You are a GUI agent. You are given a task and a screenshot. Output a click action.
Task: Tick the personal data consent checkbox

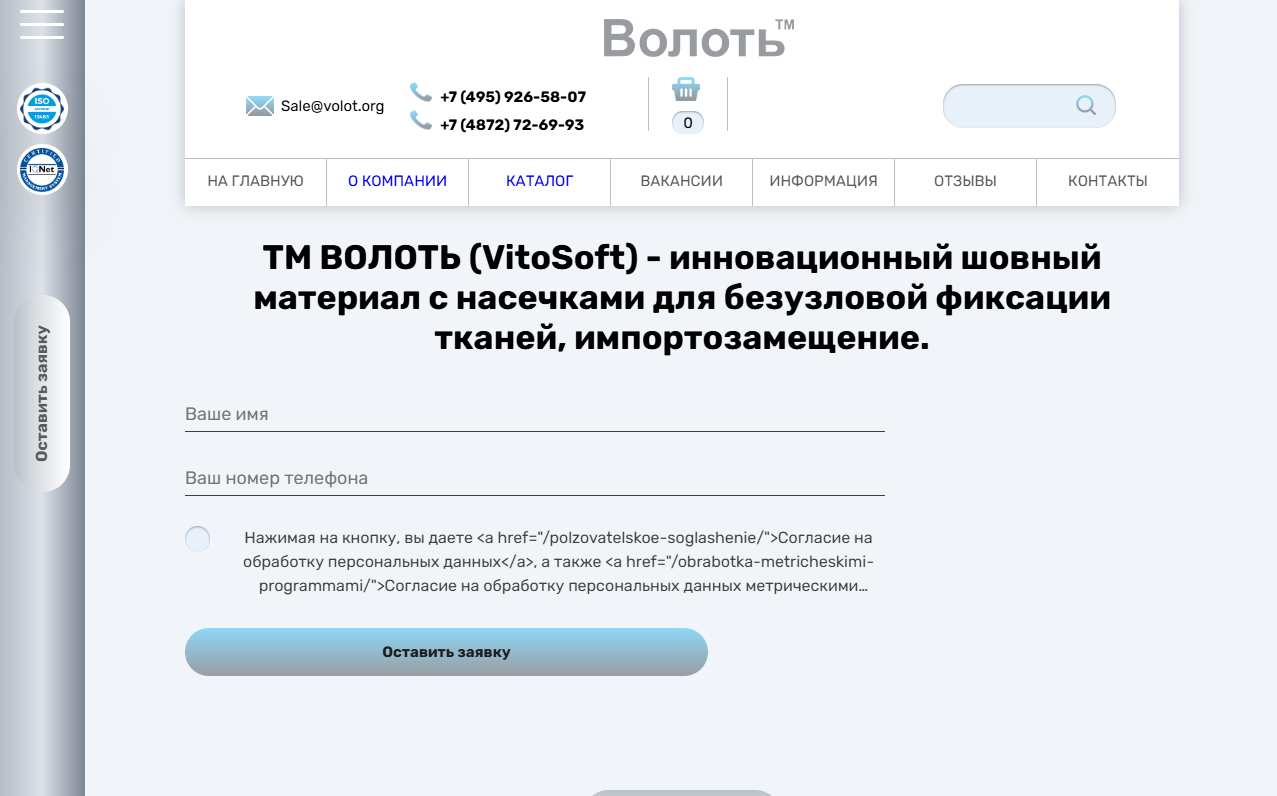click(x=198, y=539)
